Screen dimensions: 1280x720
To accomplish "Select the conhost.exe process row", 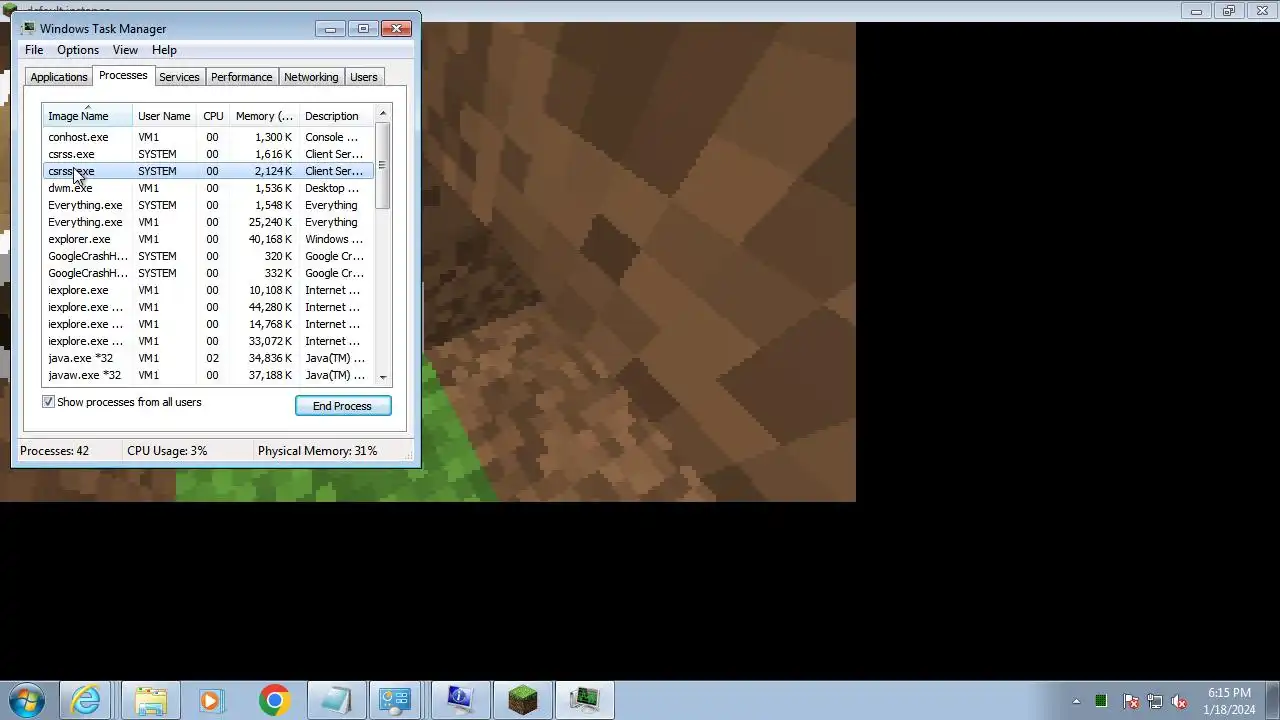I will (208, 137).
